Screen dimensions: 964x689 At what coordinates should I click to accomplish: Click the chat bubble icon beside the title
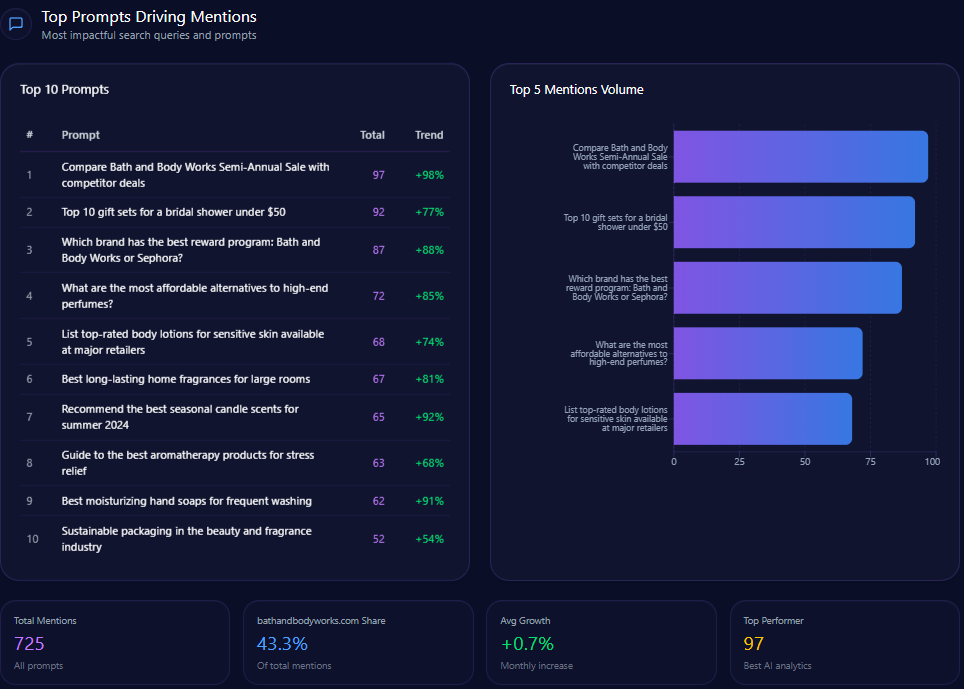pyautogui.click(x=16, y=24)
